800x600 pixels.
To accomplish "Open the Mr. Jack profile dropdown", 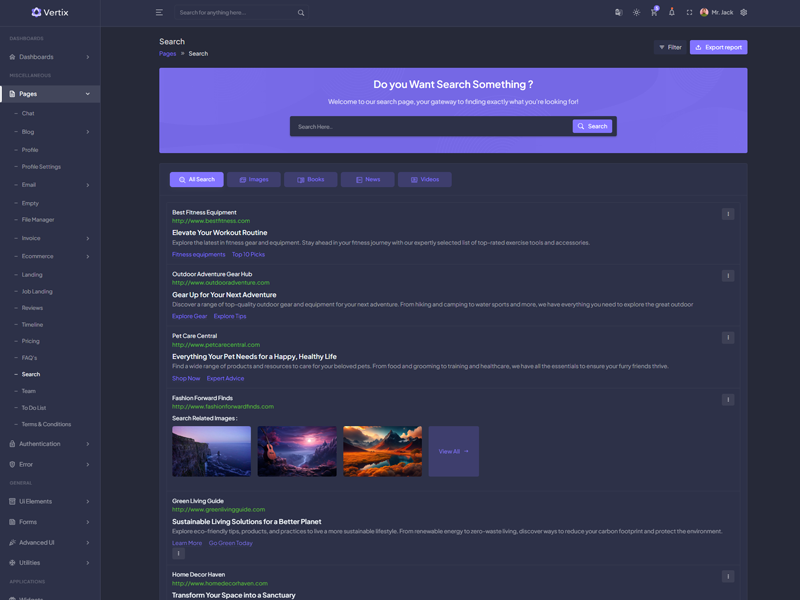I will coord(717,13).
